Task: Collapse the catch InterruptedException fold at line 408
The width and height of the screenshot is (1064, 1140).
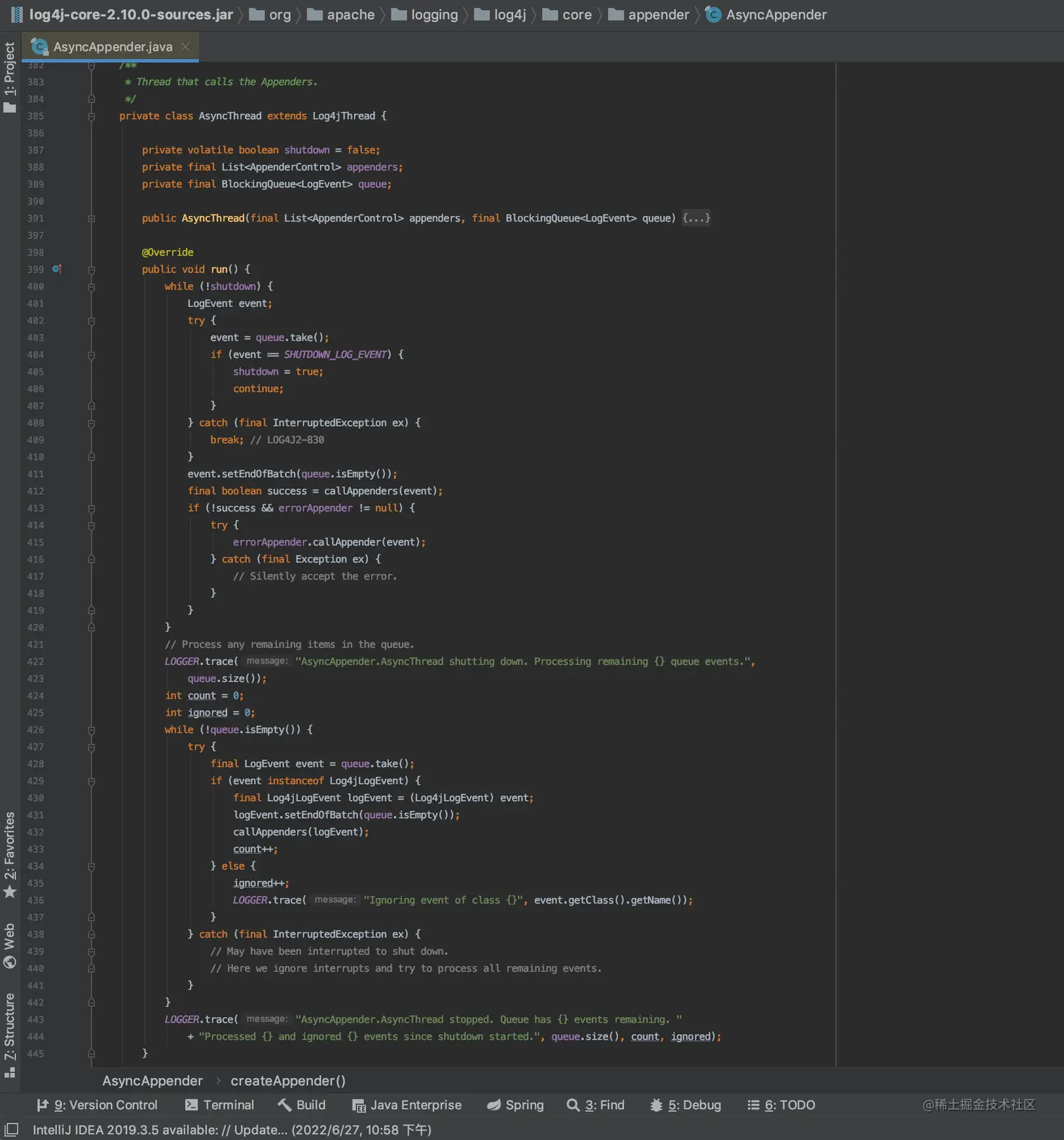Action: 91,423
